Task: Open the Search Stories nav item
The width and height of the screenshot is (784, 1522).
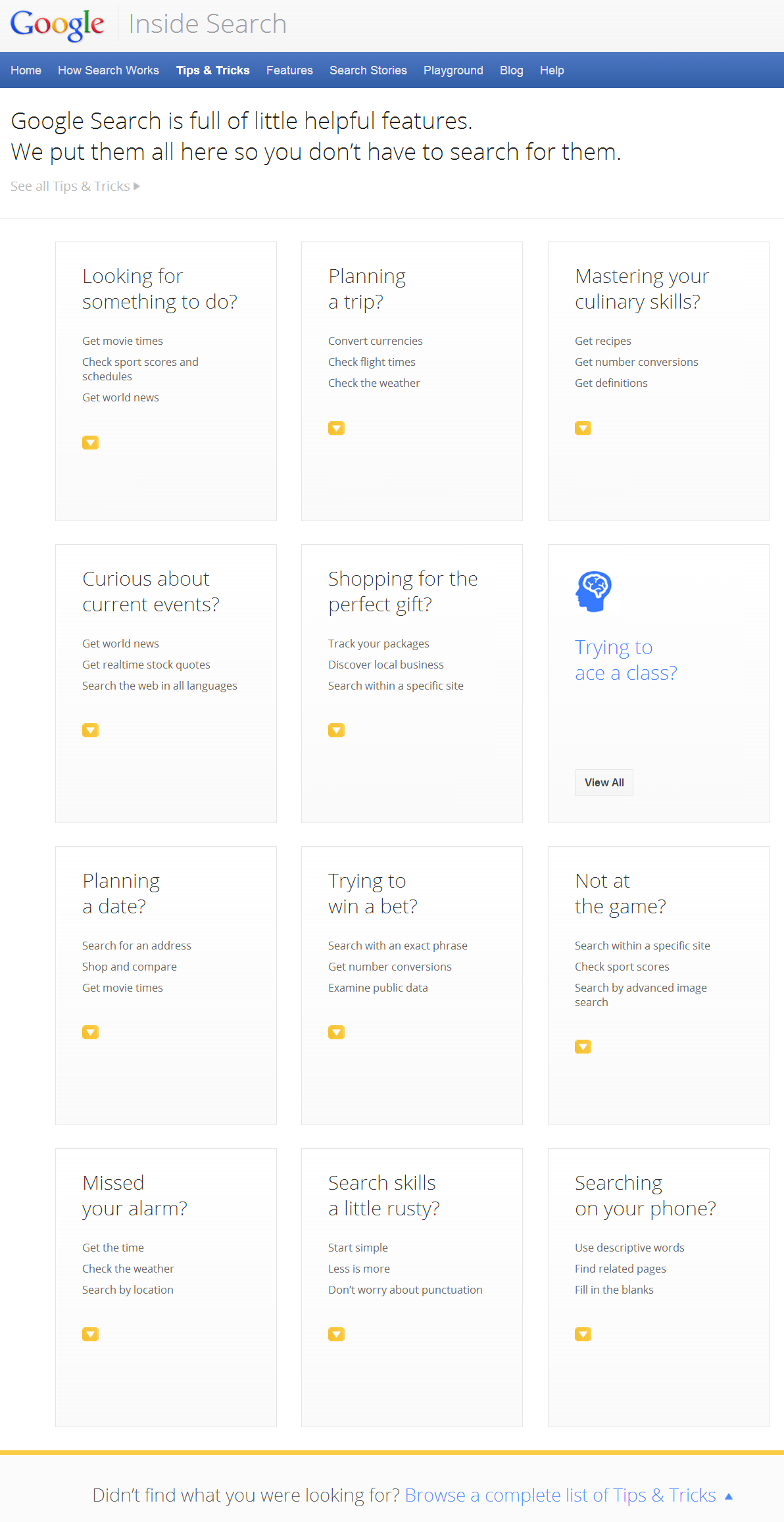Action: (368, 70)
